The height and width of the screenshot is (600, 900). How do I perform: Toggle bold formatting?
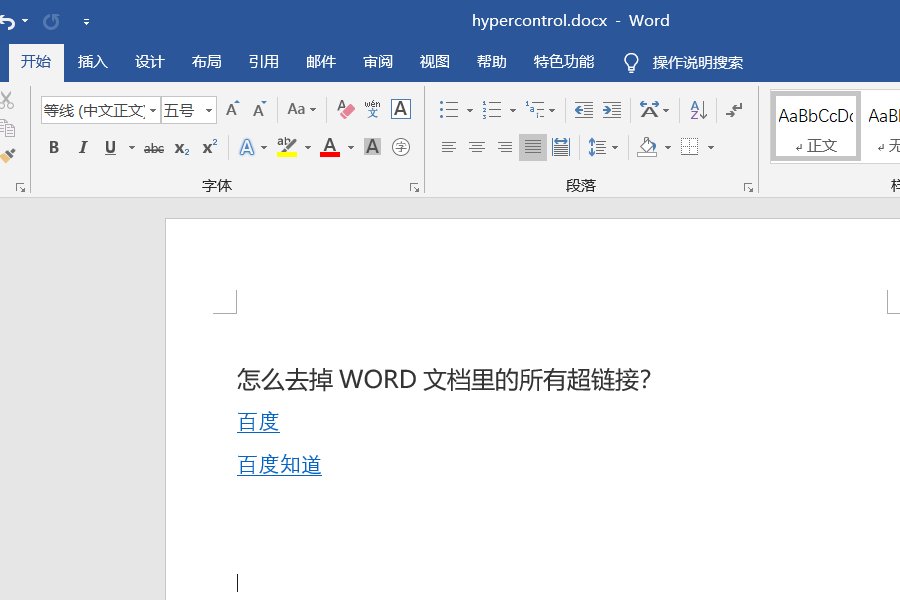click(x=54, y=147)
